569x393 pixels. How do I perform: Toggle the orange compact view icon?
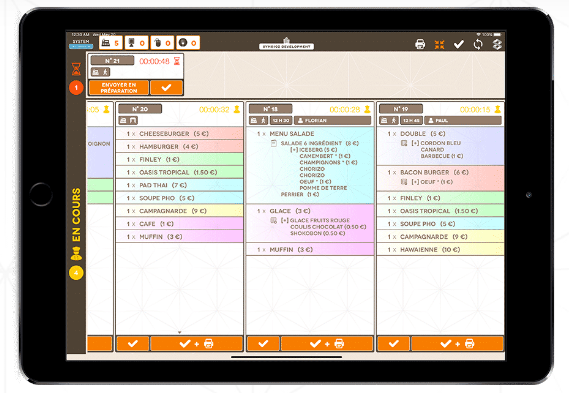[x=439, y=45]
